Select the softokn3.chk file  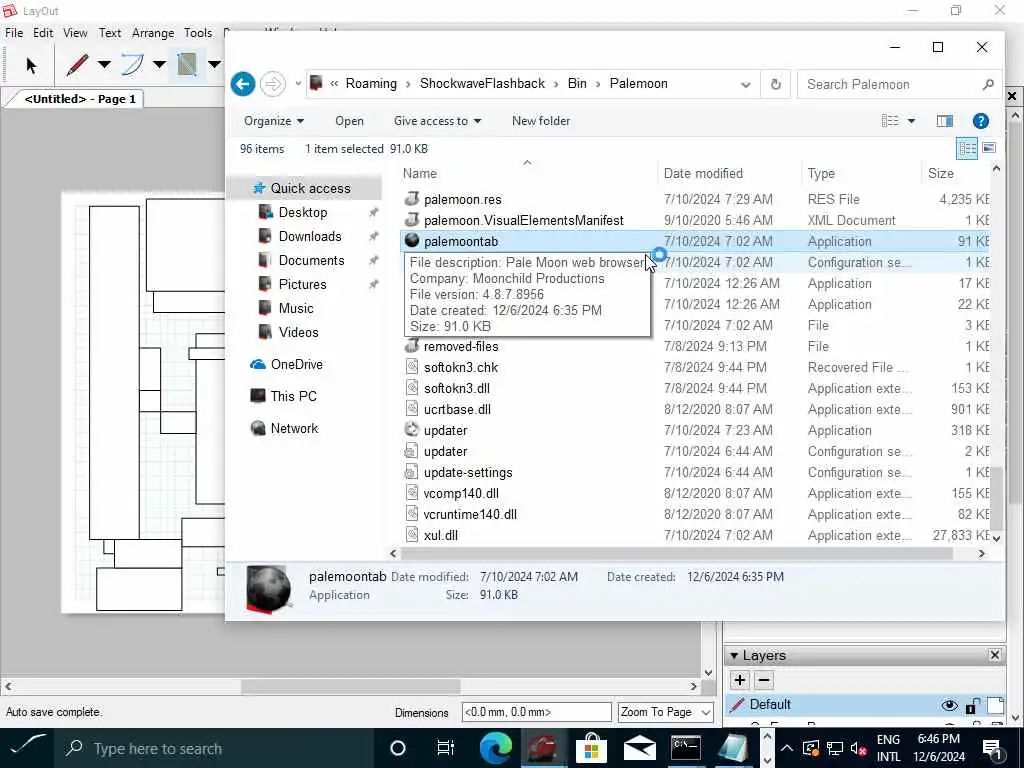point(460,367)
